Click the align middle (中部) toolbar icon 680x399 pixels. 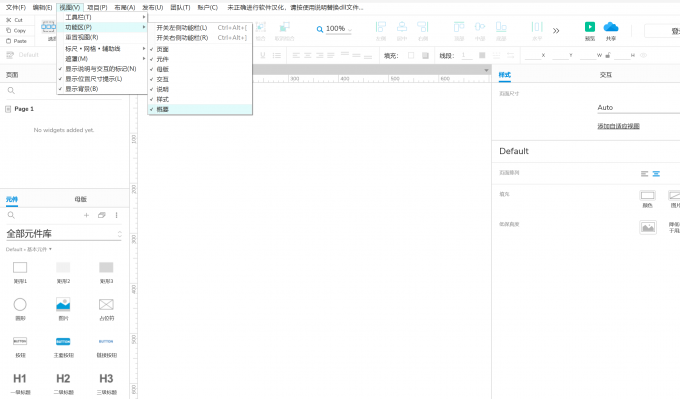tap(480, 27)
